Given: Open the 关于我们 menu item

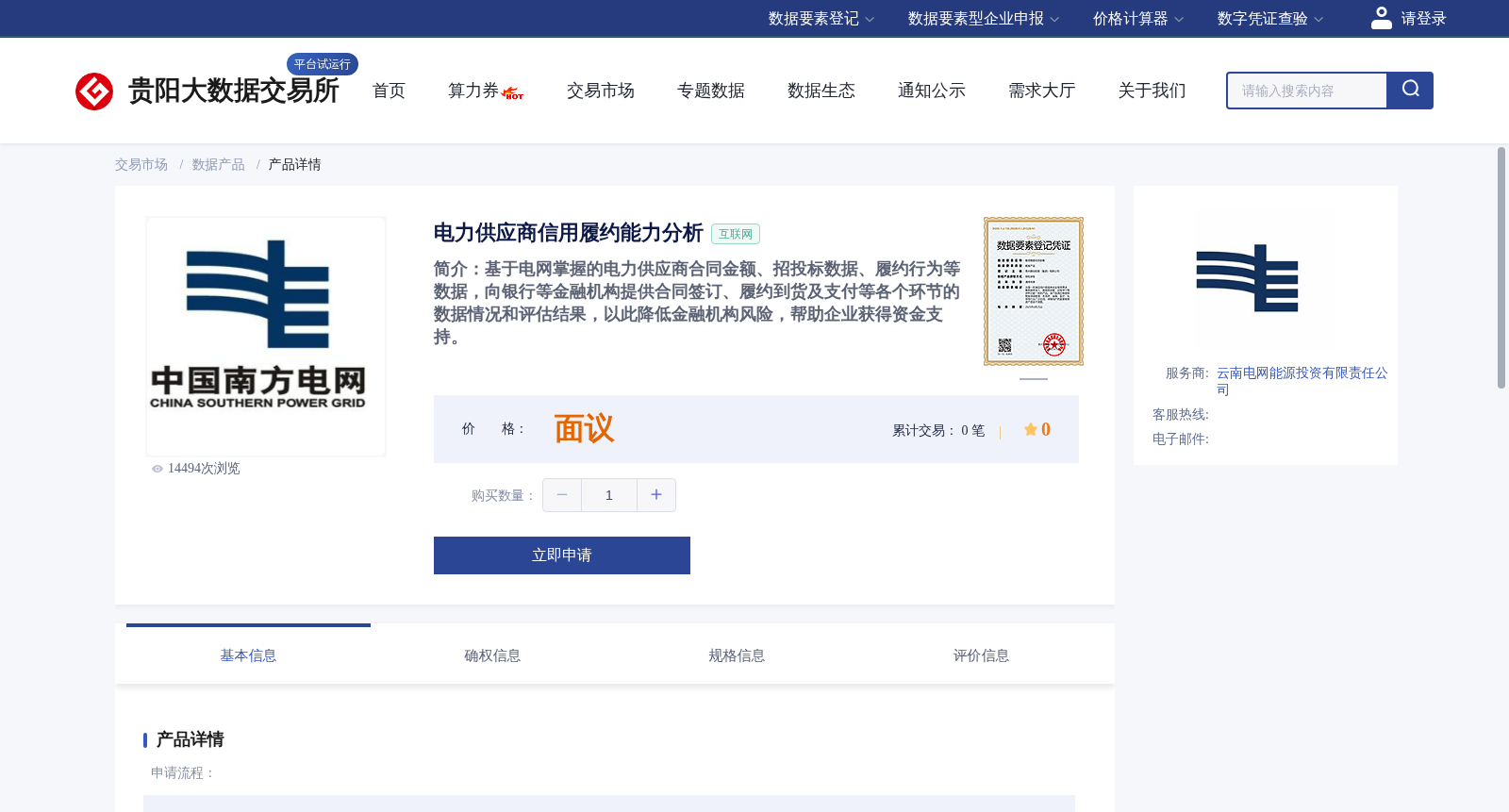Looking at the screenshot, I should click(1152, 91).
